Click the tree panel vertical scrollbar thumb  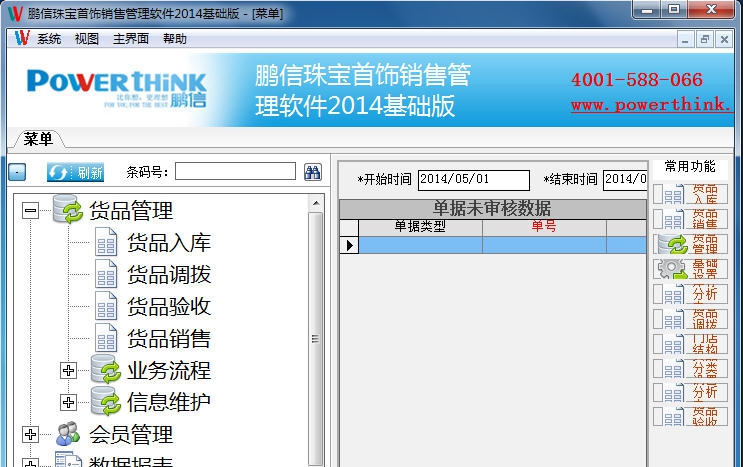316,339
